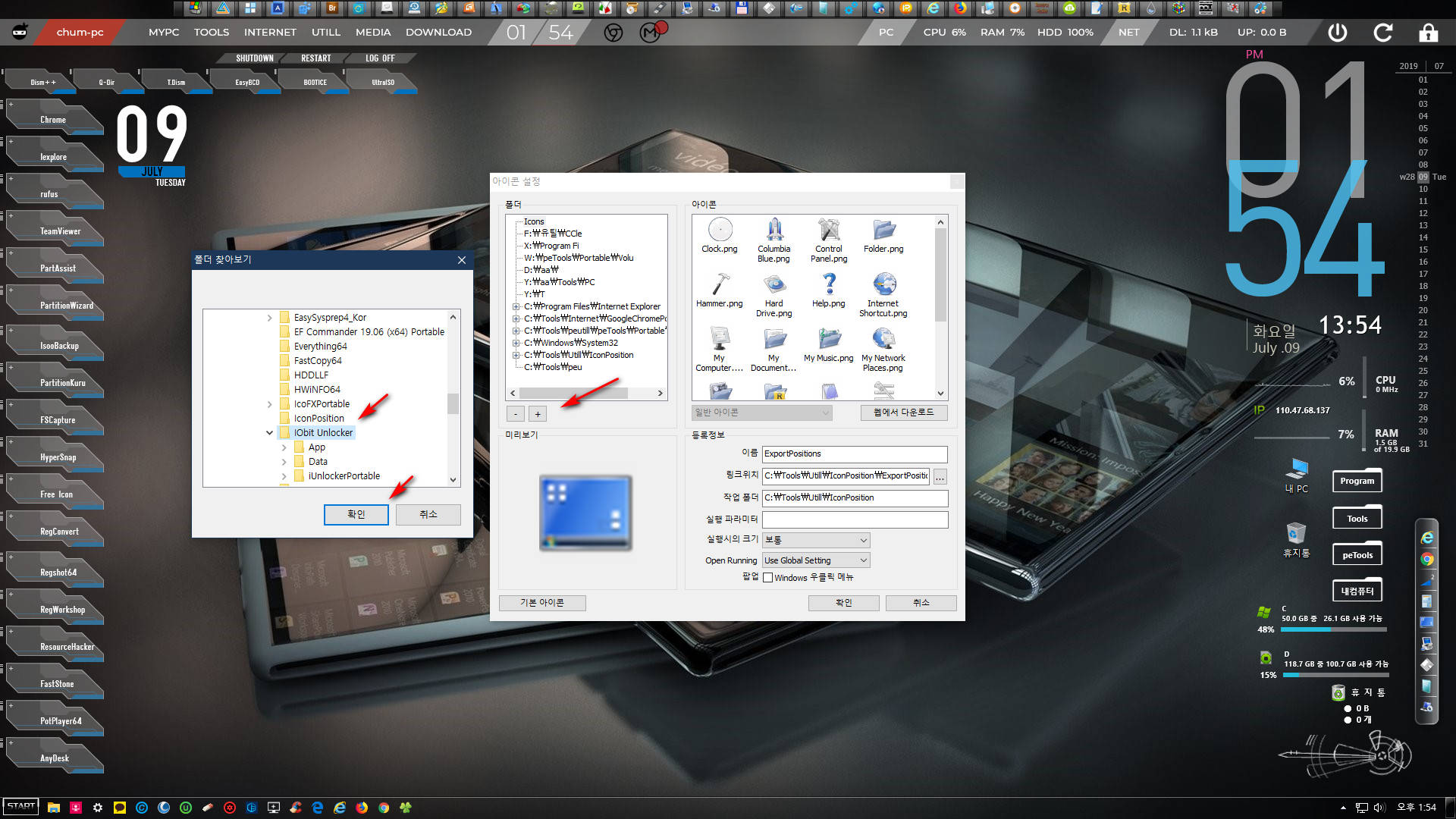This screenshot has width=1456, height=819.
Task: Open the 휴지통 recycle bin desktop icon
Action: 1297,540
